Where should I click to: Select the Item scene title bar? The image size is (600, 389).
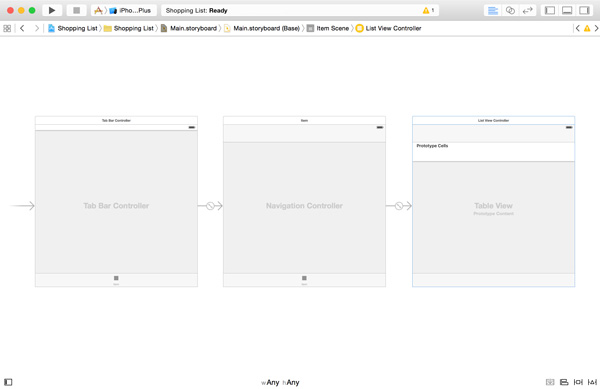click(304, 120)
